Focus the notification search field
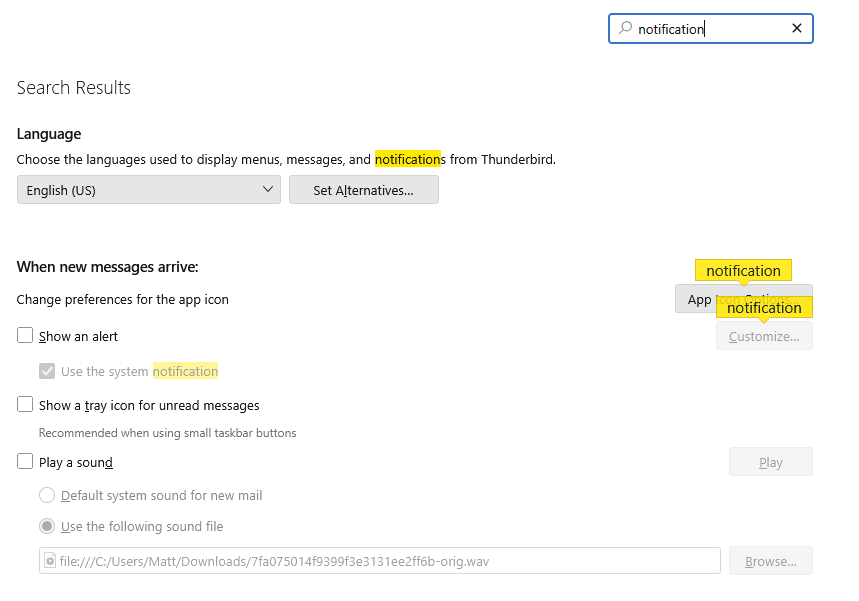 point(710,29)
